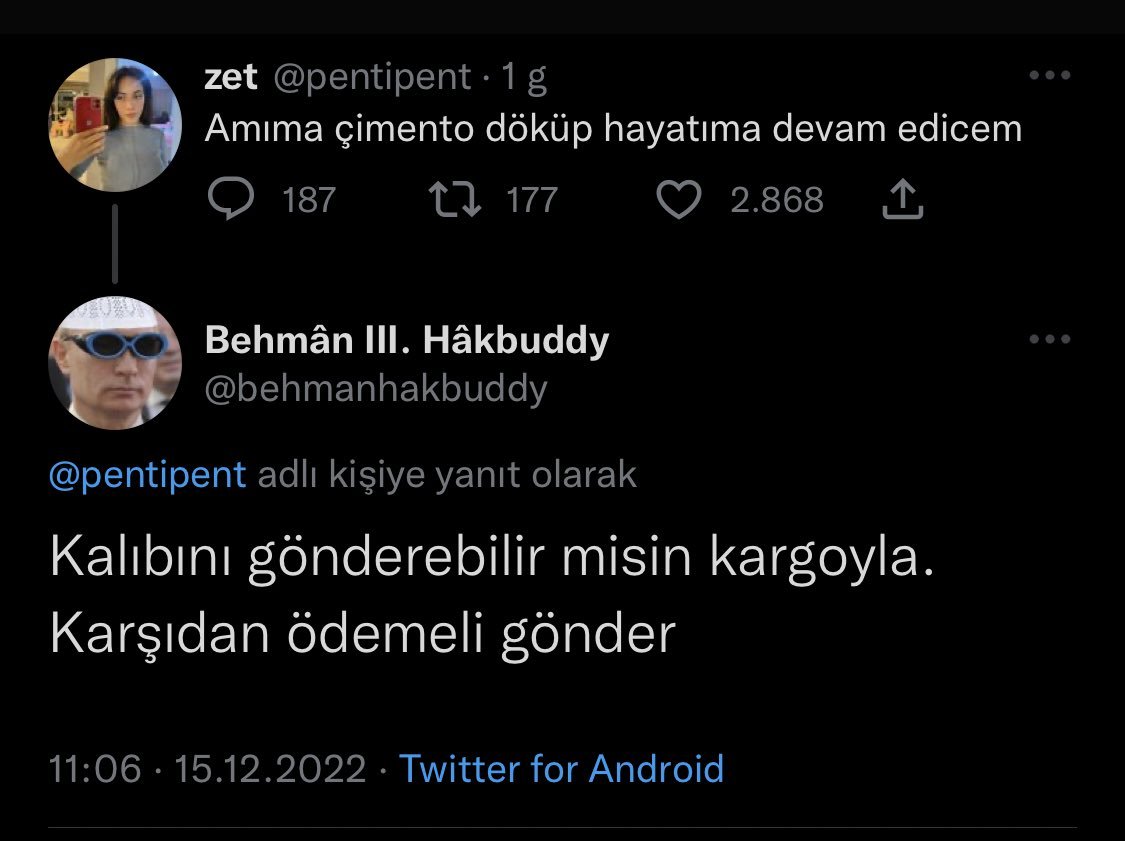This screenshot has width=1125, height=841.
Task: Click the "Twitter for Android" link
Action: click(x=561, y=769)
